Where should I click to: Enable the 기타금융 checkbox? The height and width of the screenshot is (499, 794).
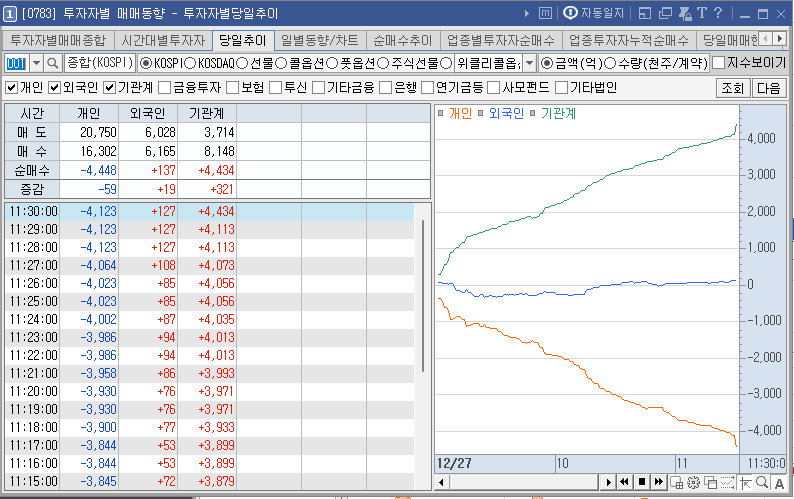point(319,88)
